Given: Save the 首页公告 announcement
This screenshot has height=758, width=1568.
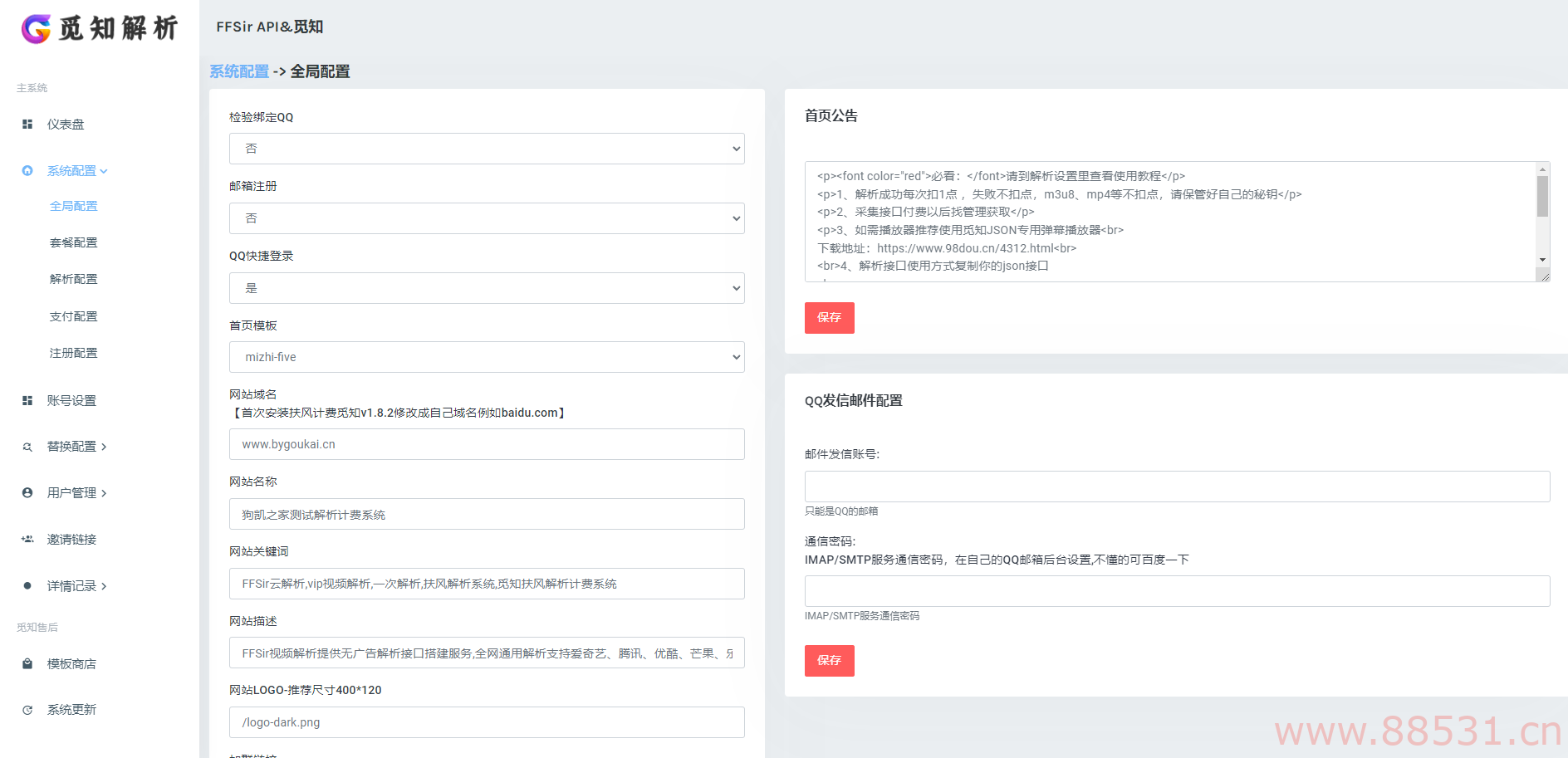Looking at the screenshot, I should pyautogui.click(x=830, y=318).
